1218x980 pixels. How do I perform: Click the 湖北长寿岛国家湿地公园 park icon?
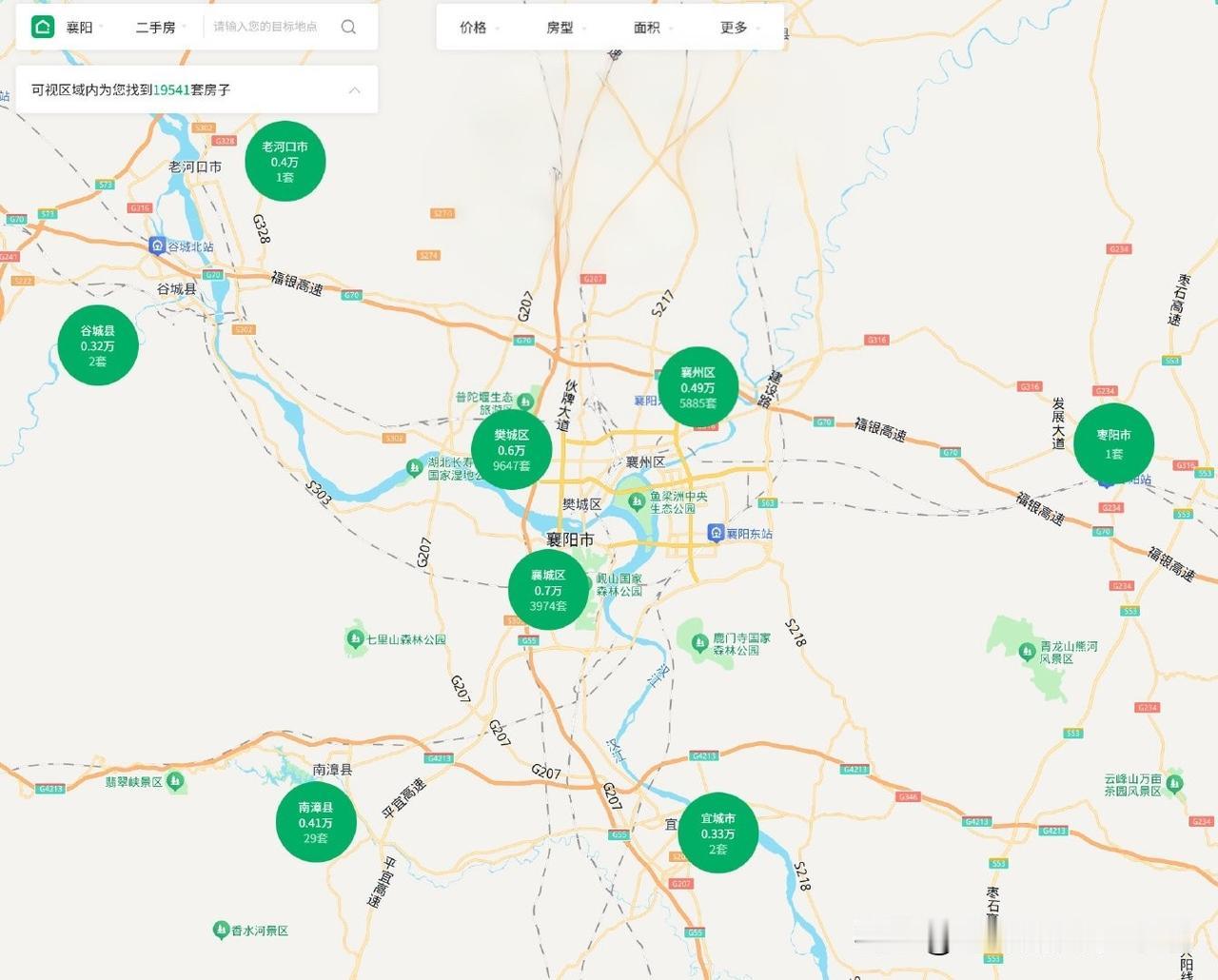(x=414, y=467)
